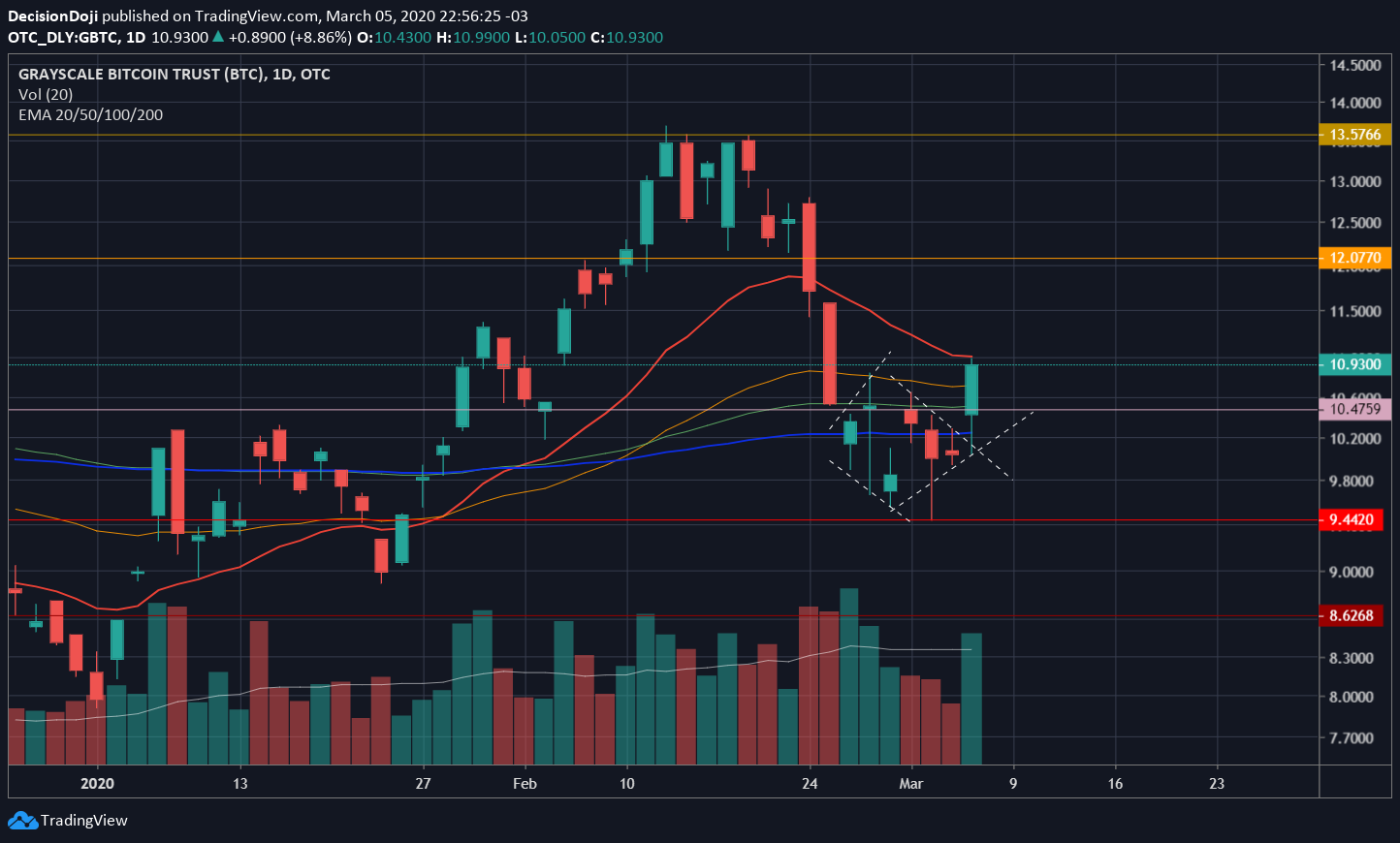Click the 12.0770 orange price label
The width and height of the screenshot is (1400, 843).
[1354, 258]
